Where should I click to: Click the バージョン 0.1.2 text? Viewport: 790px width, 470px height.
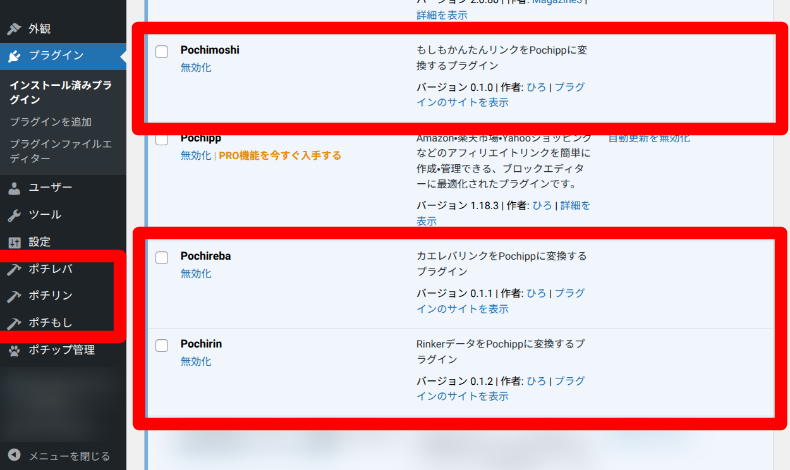click(x=454, y=381)
